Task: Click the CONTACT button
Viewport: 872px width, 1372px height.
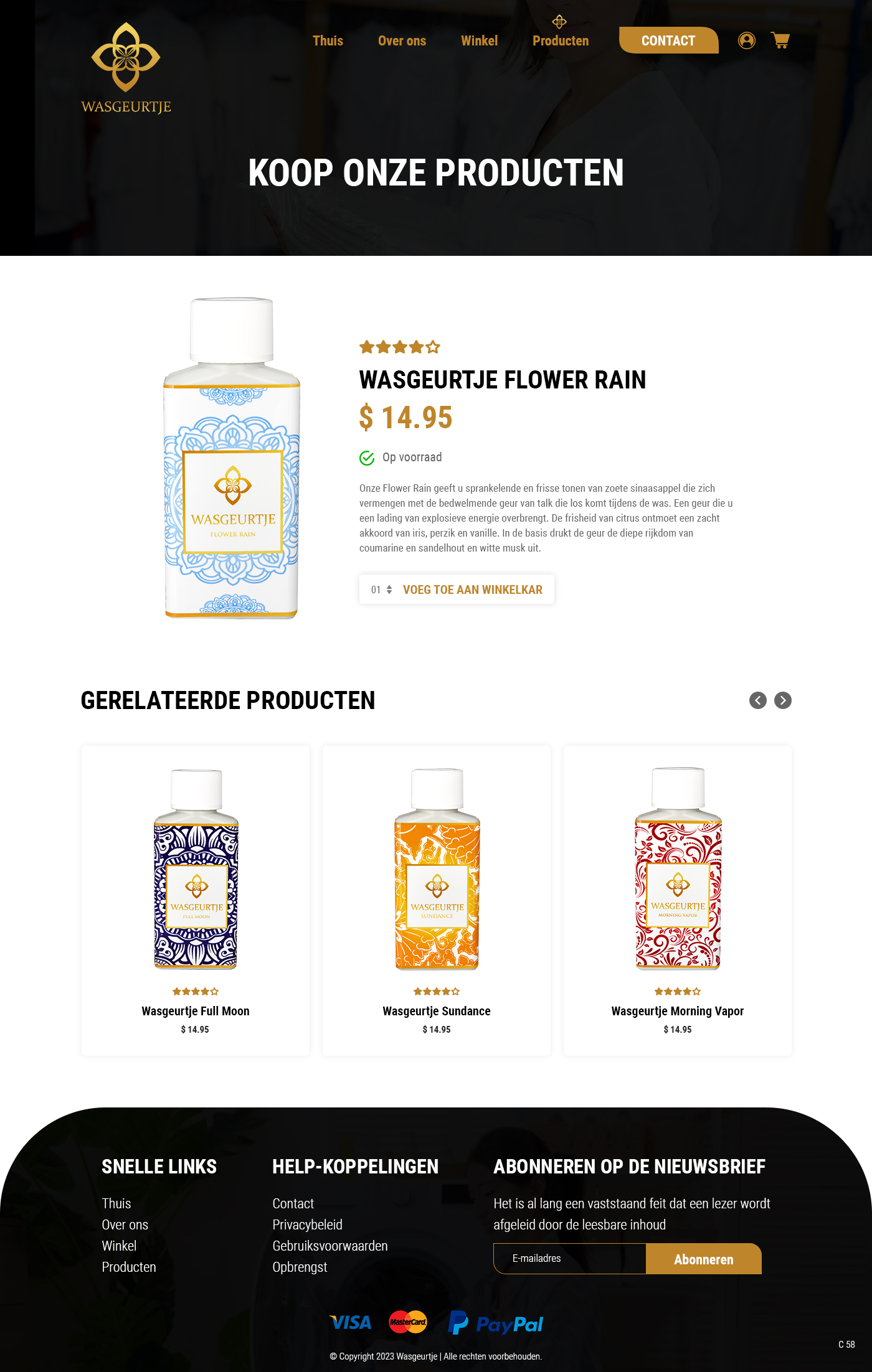Action: (668, 40)
